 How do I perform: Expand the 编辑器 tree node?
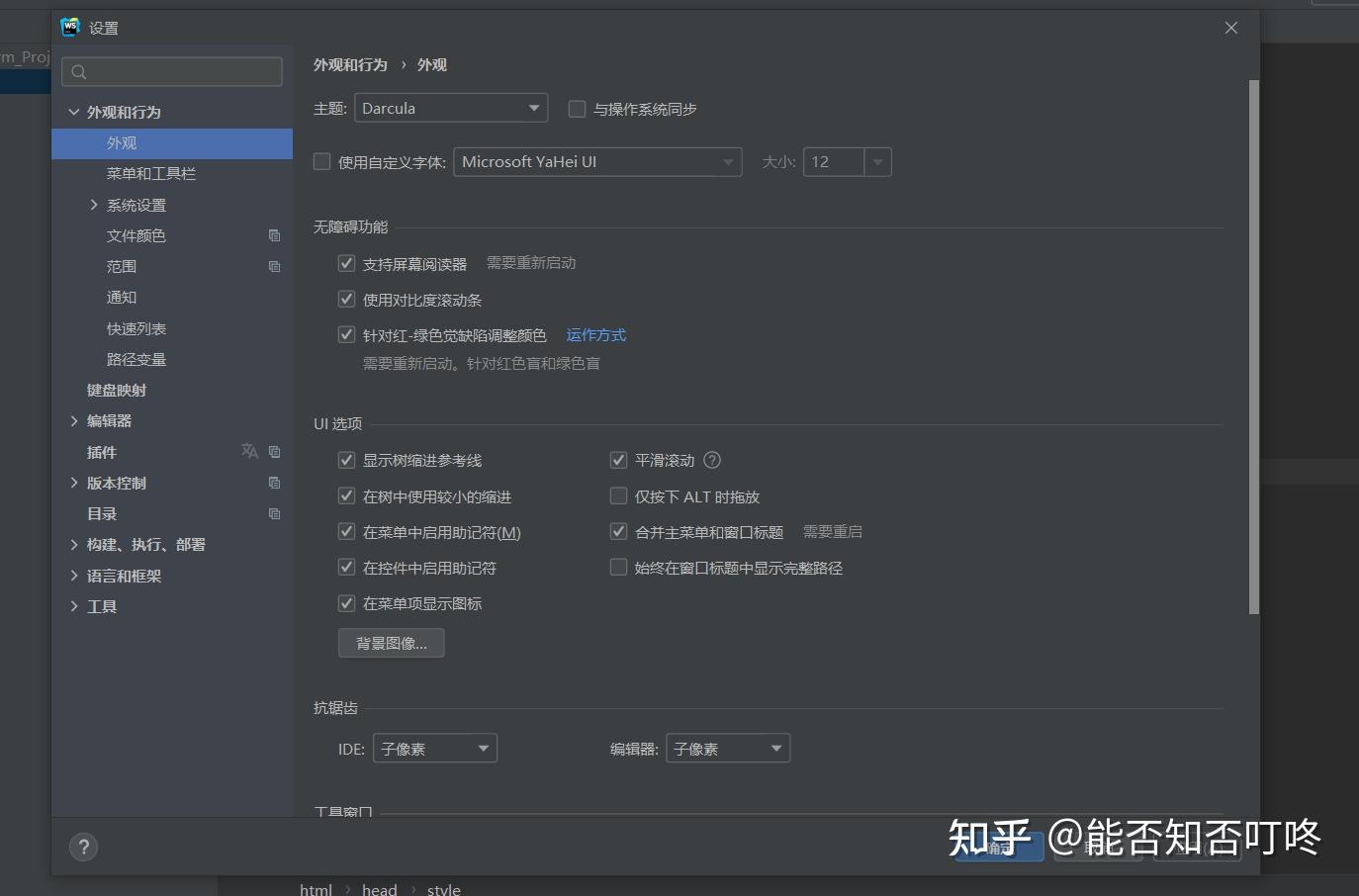point(73,420)
